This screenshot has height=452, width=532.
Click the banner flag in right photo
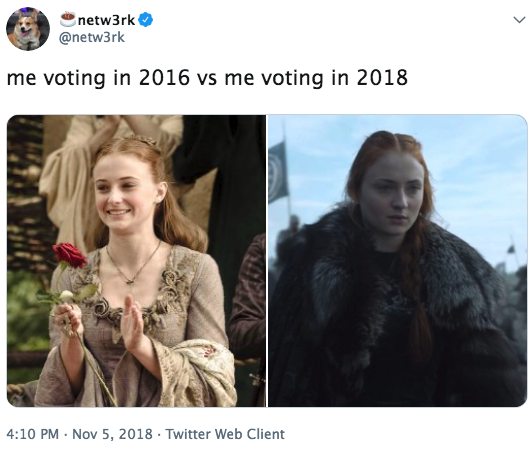[278, 173]
